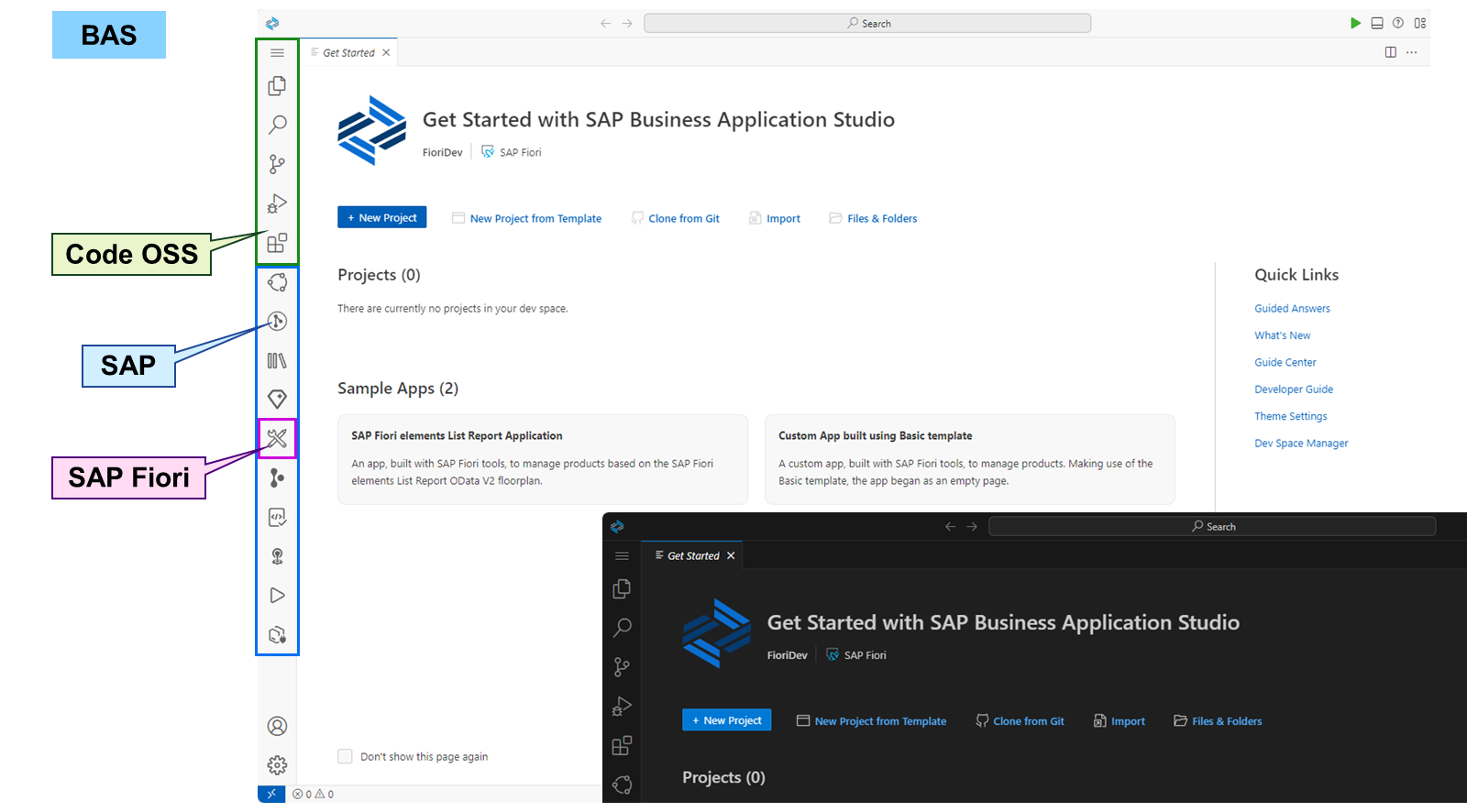Open Dev Space Manager quick link
The width and height of the screenshot is (1467, 812).
click(1301, 444)
